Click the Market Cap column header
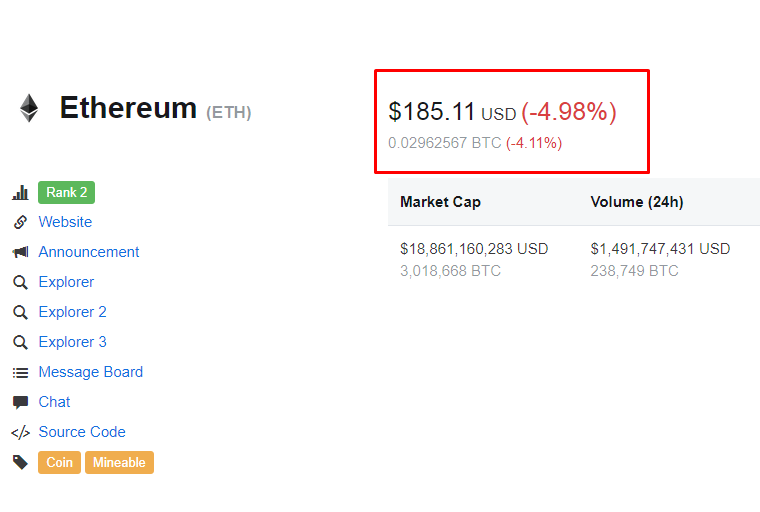The height and width of the screenshot is (512, 760). pyautogui.click(x=441, y=202)
